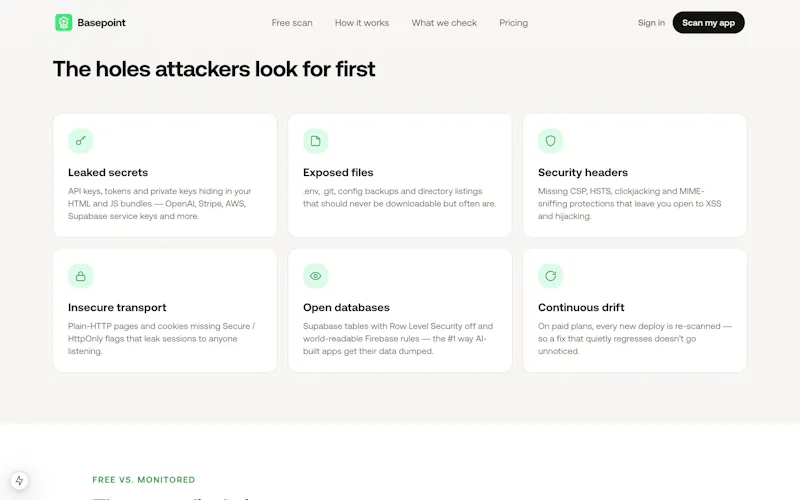Open the How it works nav link
This screenshot has width=800, height=500.
coord(362,23)
